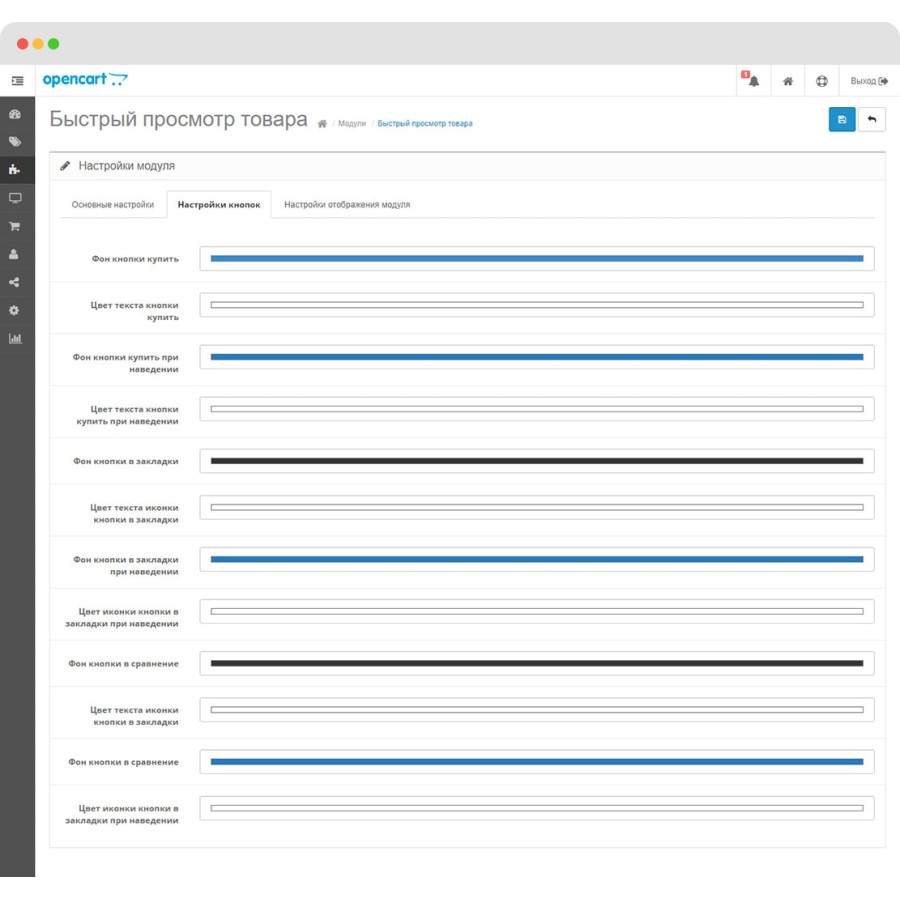
Task: Switch to Основные настройки tab
Action: [x=112, y=204]
